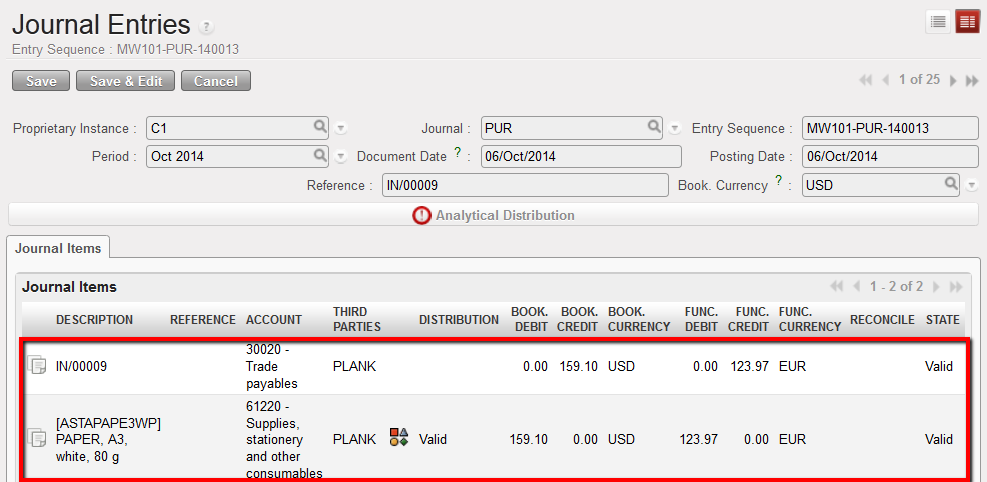The height and width of the screenshot is (482, 987).
Task: Expand Book. Currency dropdown arrow
Action: [971, 185]
